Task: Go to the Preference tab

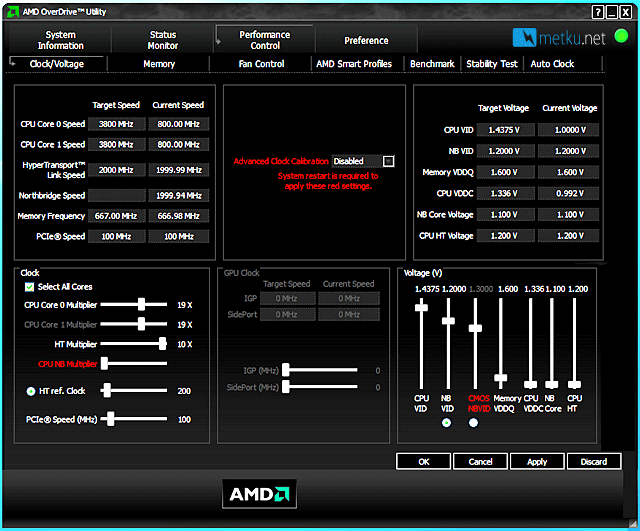Action: (x=366, y=40)
